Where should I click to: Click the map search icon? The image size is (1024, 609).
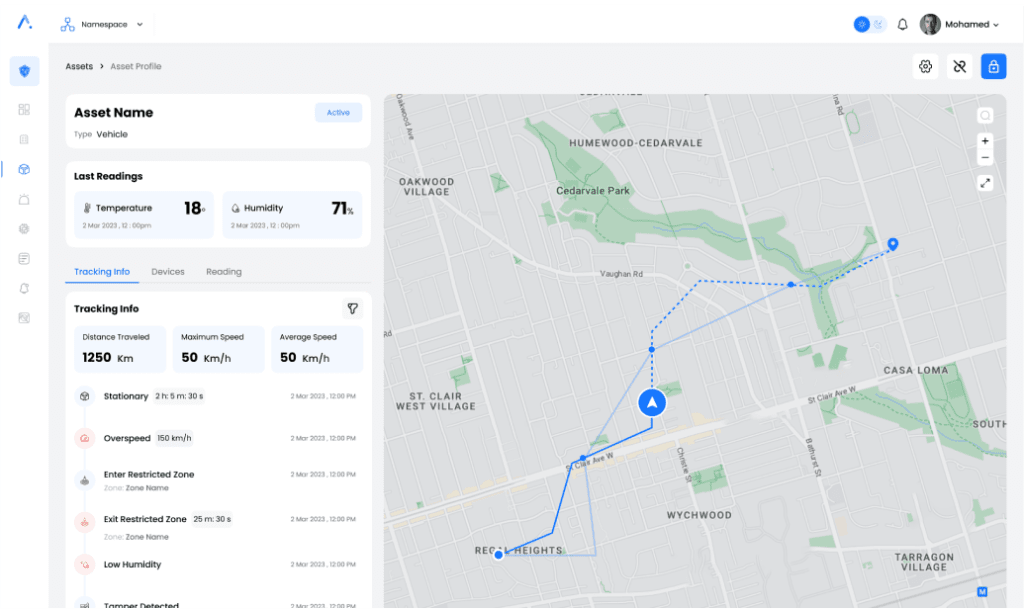tap(985, 116)
